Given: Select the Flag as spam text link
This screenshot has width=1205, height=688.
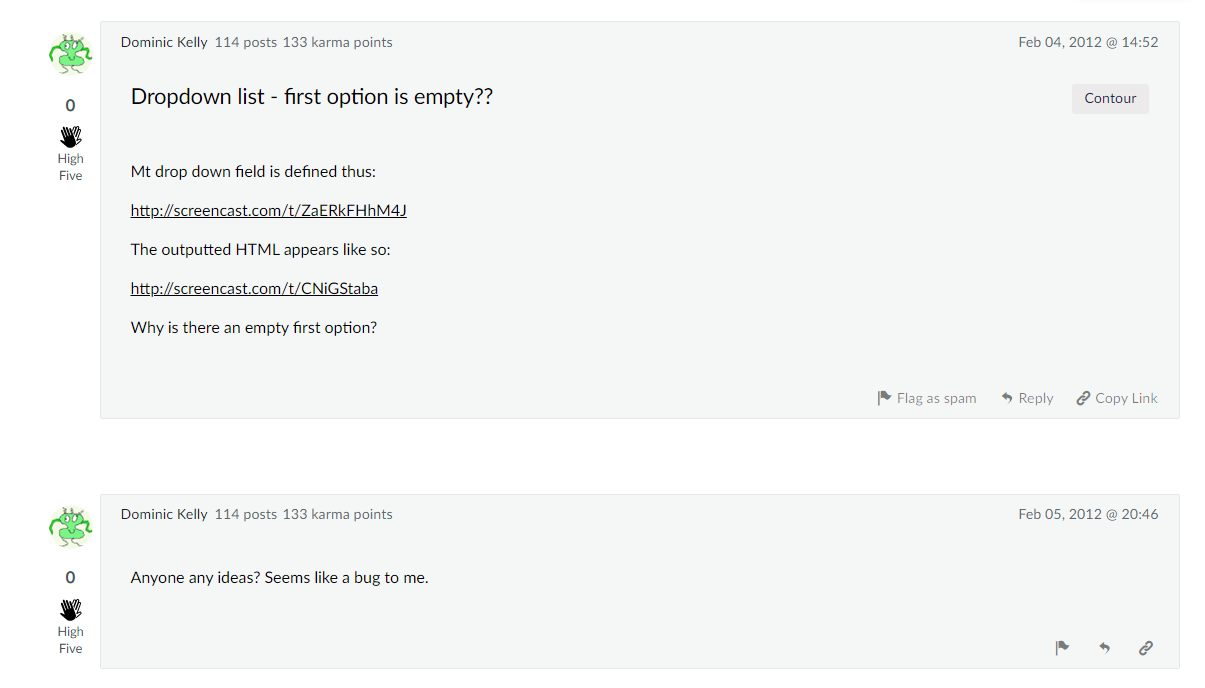Looking at the screenshot, I should [x=936, y=398].
